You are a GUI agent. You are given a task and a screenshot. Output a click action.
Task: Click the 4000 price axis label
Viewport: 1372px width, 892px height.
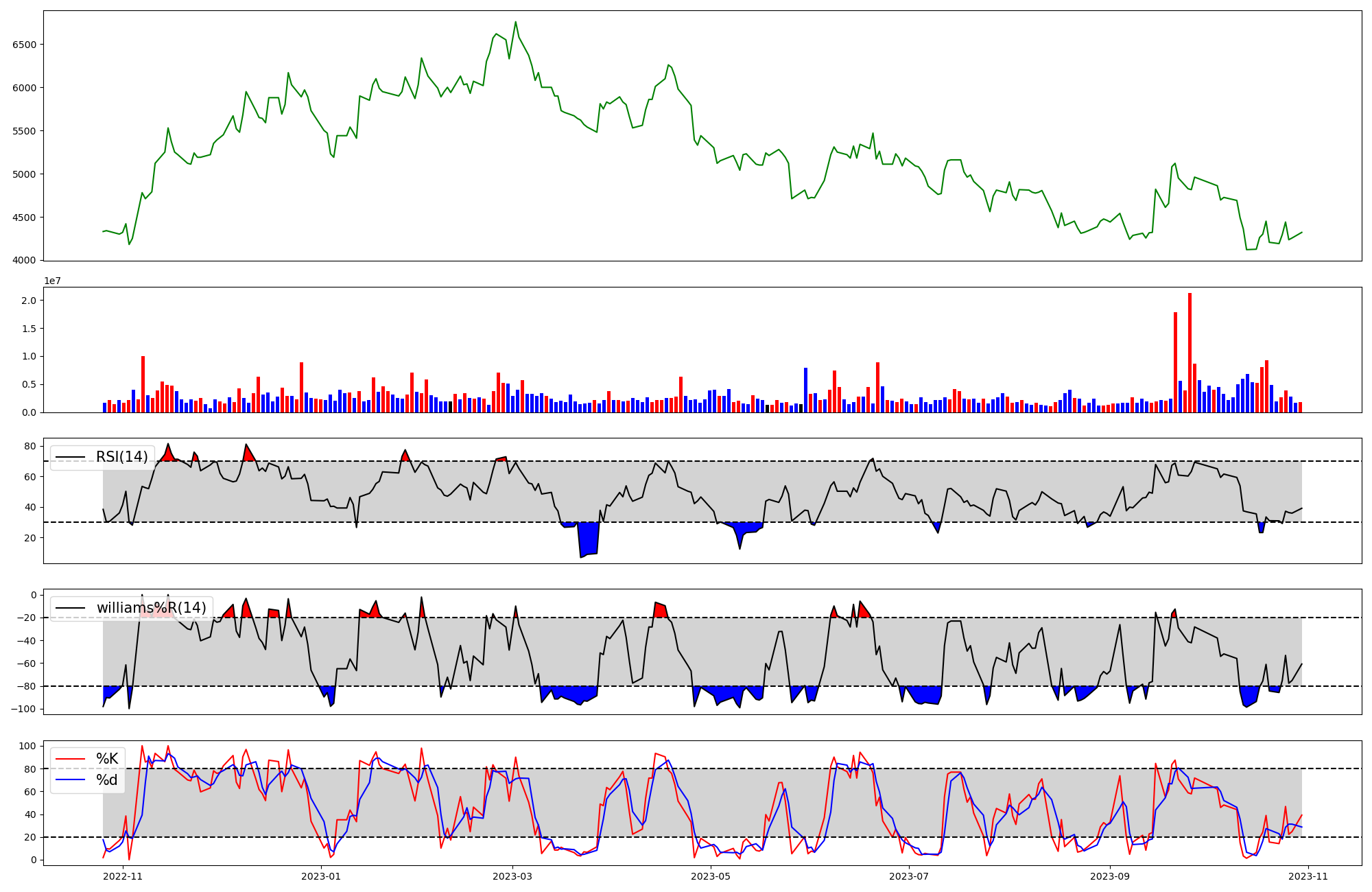click(25, 261)
